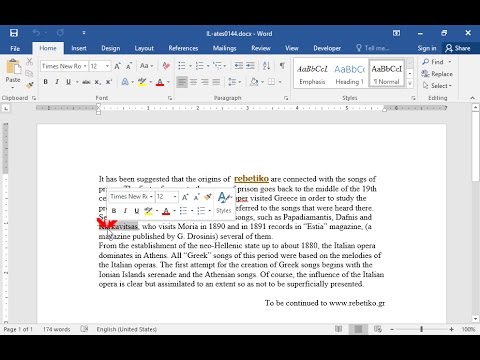Apply yellow text highlight color from ribbon
480x360 pixels.
(x=142, y=82)
